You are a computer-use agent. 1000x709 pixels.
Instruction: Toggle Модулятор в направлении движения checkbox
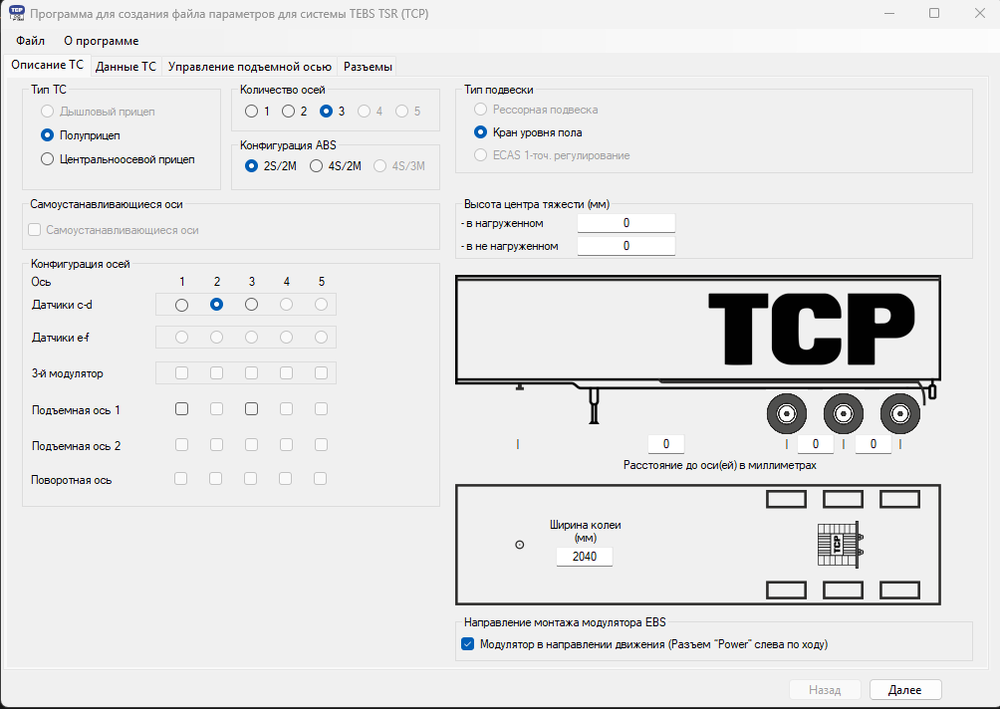(x=467, y=644)
